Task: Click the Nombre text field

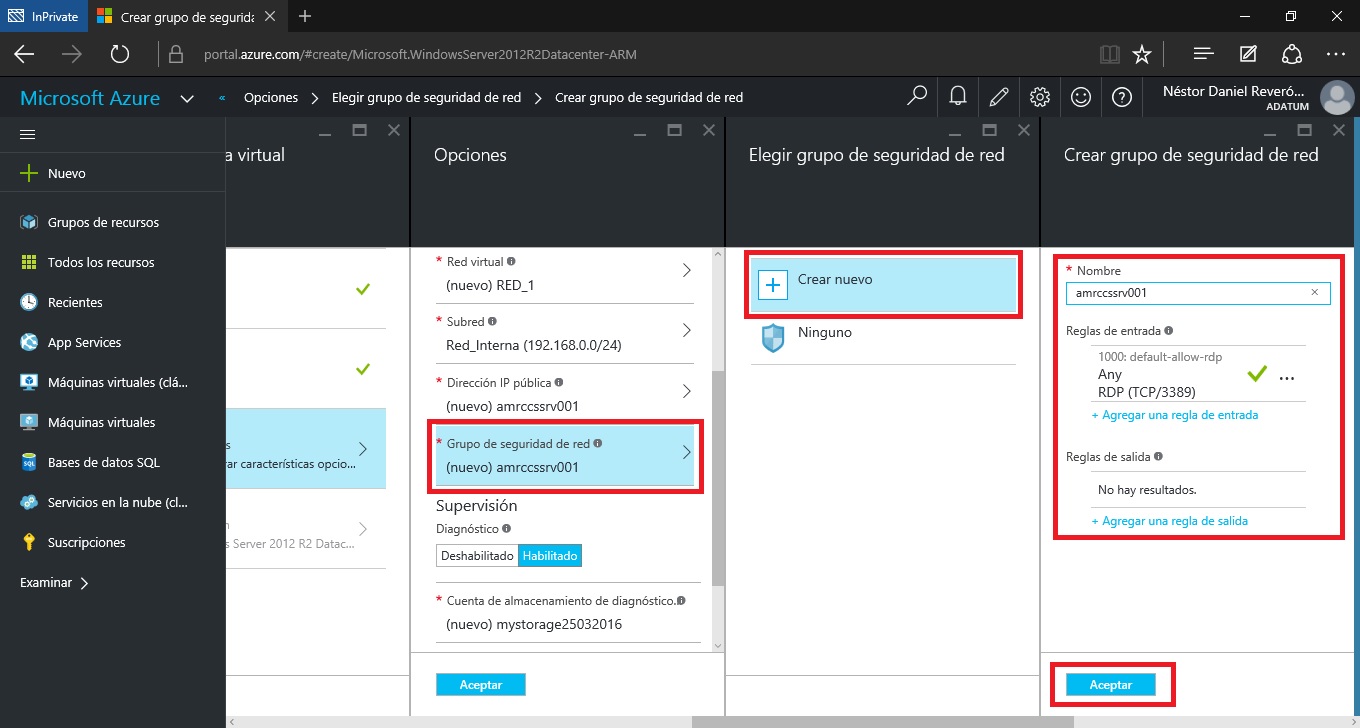Action: [x=1186, y=293]
